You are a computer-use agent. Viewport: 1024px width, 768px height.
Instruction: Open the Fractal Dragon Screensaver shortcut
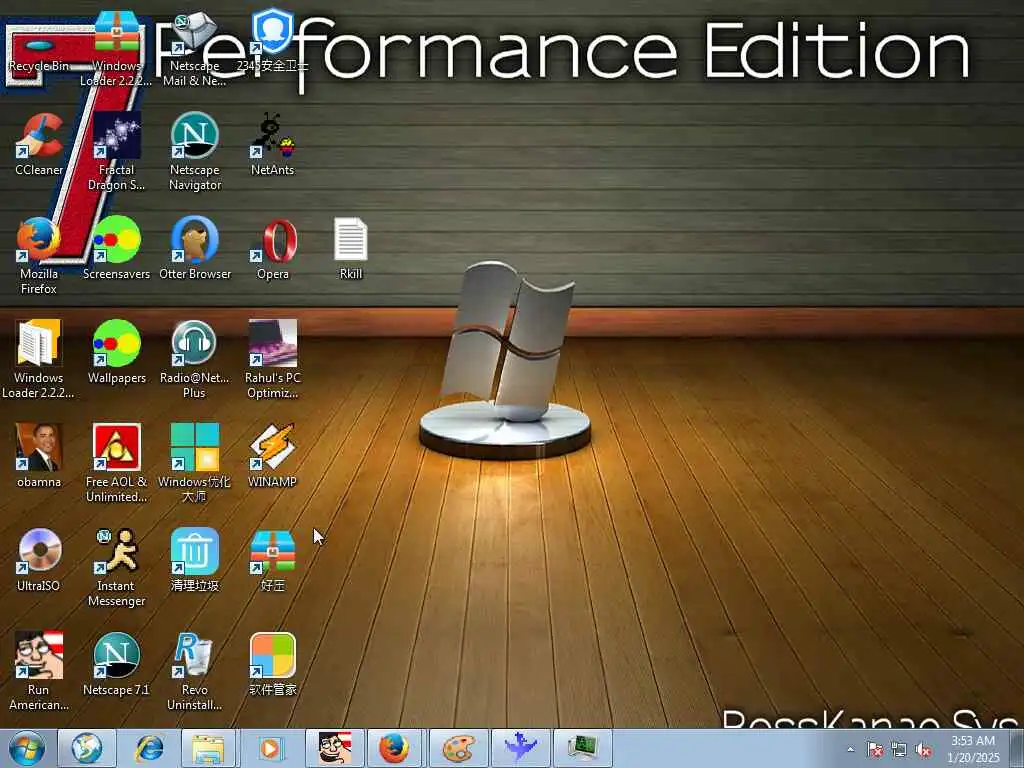point(116,152)
